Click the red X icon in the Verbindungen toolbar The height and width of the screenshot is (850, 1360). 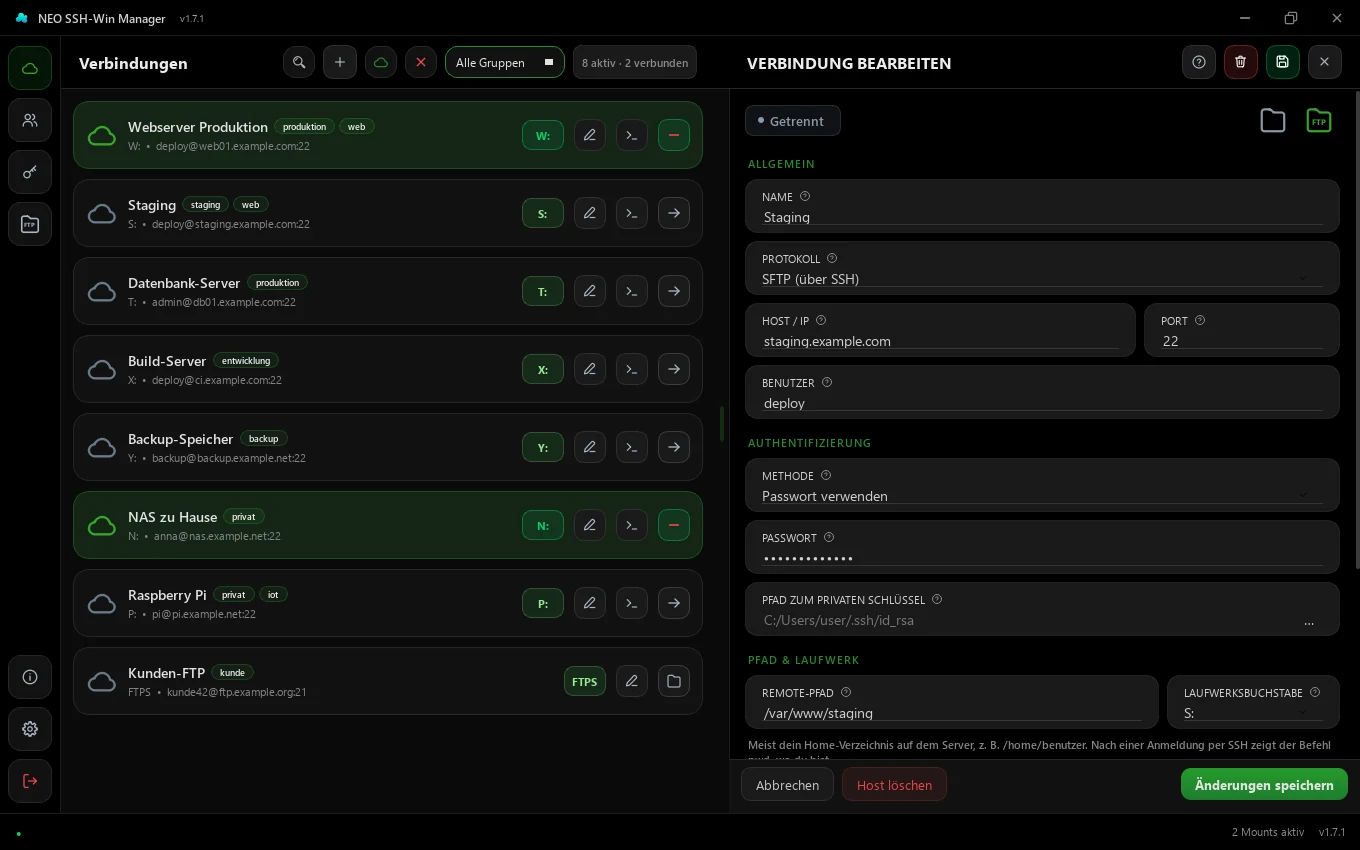coord(421,62)
